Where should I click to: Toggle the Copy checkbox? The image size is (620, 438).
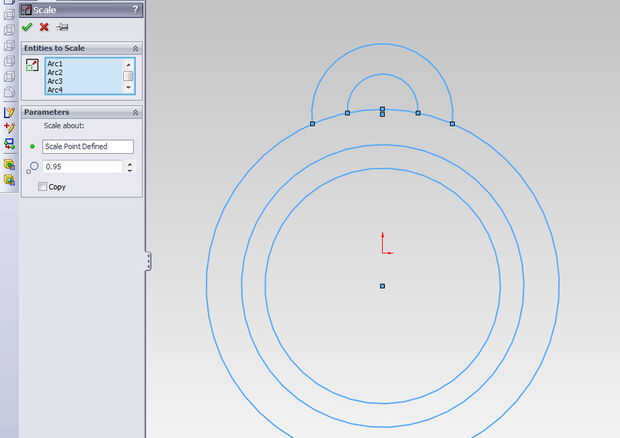click(43, 187)
